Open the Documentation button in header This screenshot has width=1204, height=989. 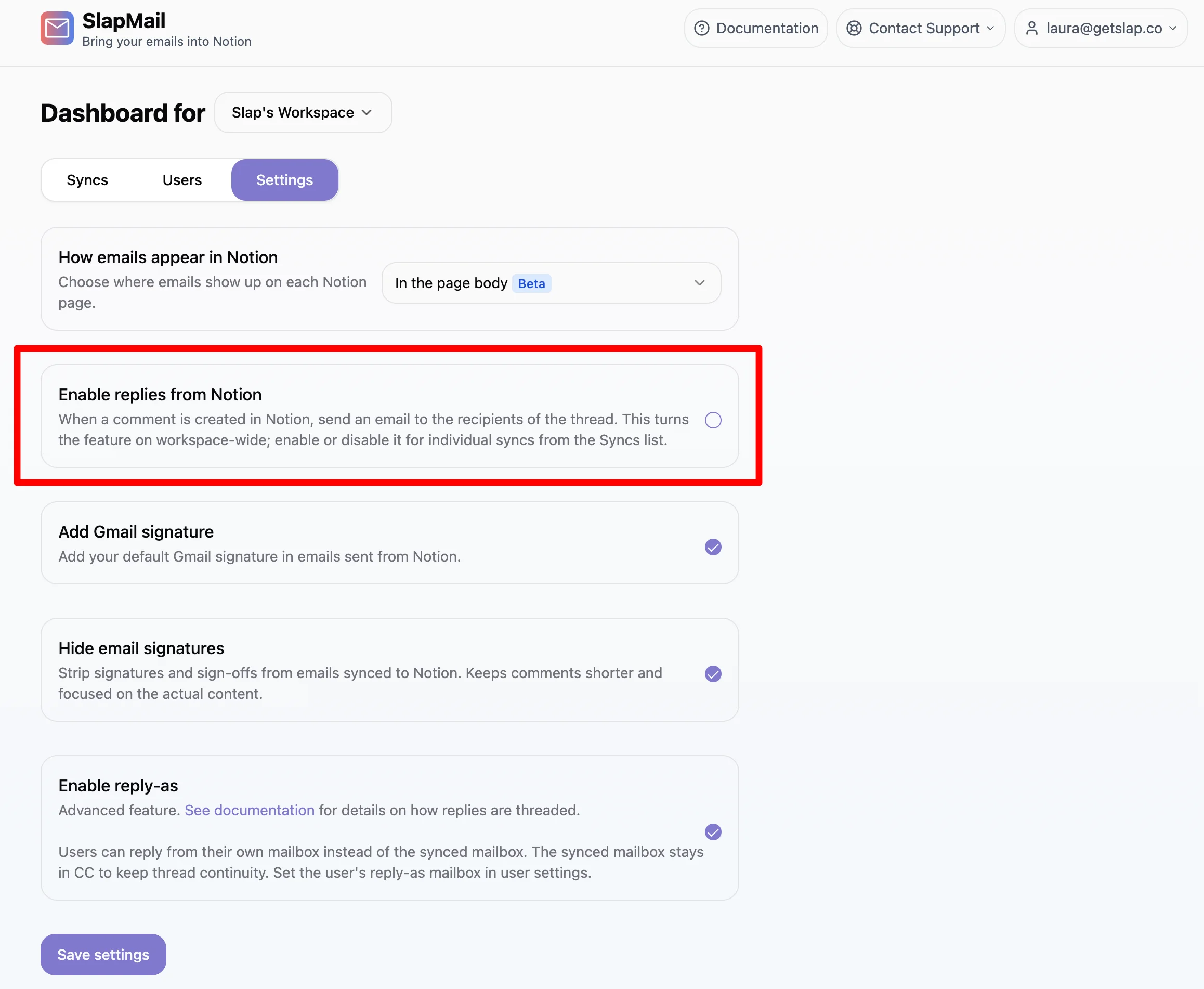[x=756, y=28]
